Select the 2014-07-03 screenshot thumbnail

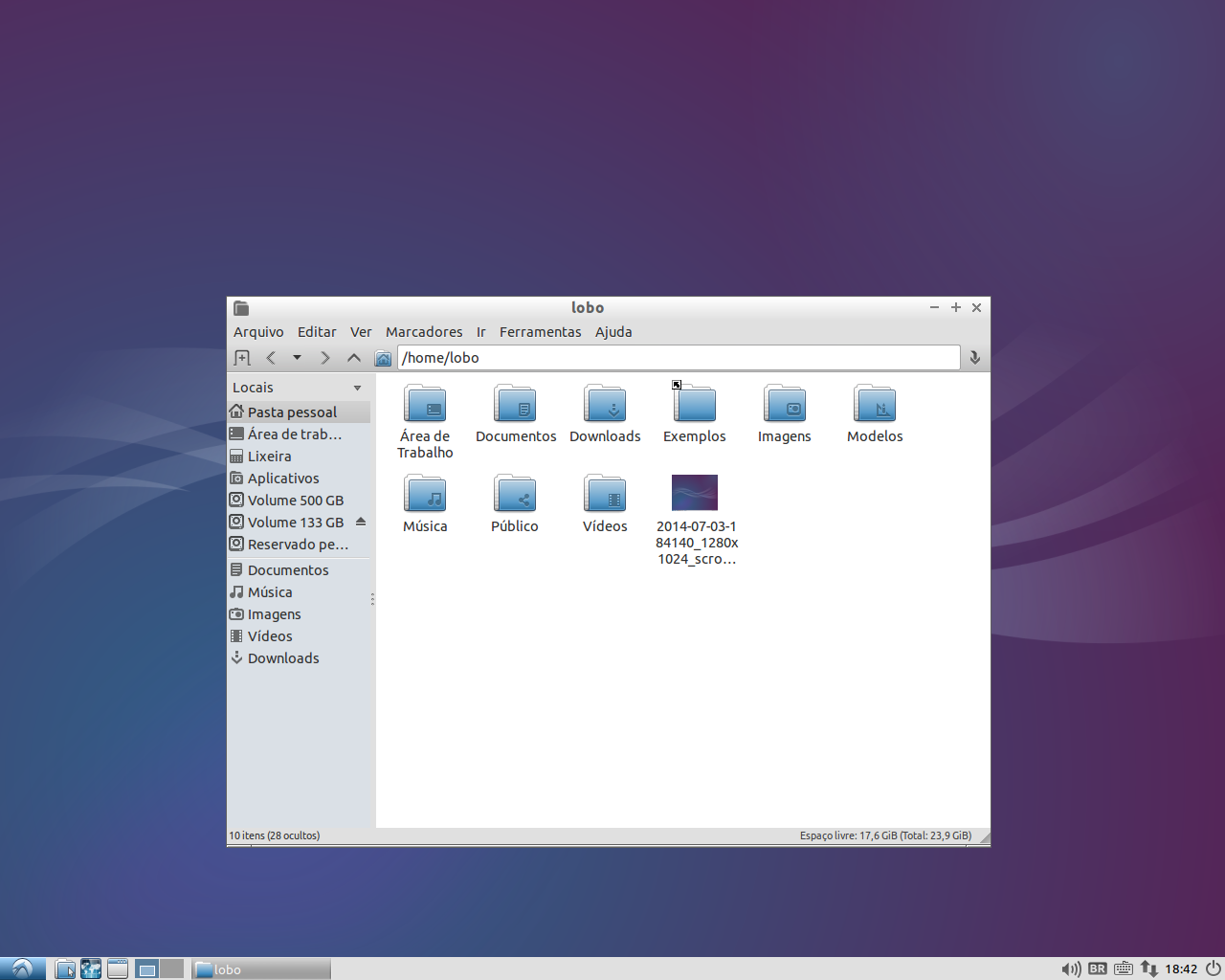tap(694, 492)
